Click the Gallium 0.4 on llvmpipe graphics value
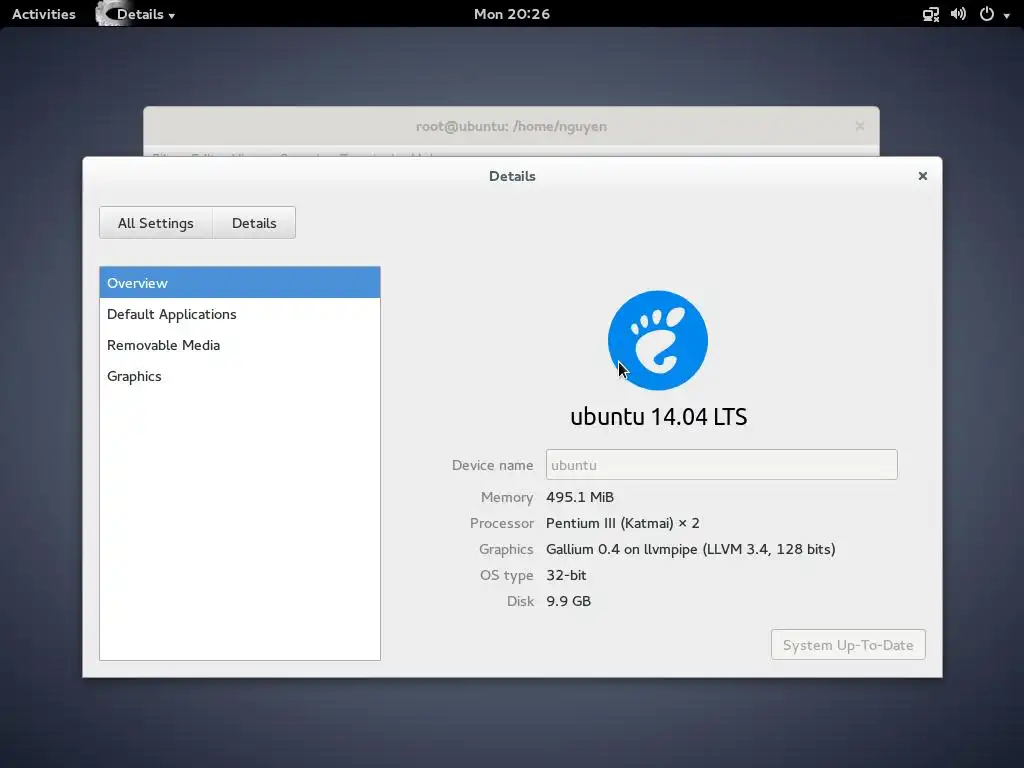This screenshot has height=768, width=1024. [691, 549]
